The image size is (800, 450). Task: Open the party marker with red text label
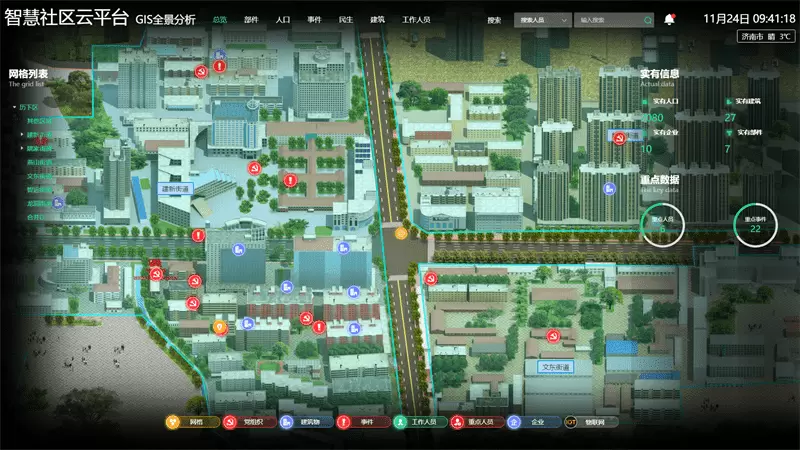[156, 274]
